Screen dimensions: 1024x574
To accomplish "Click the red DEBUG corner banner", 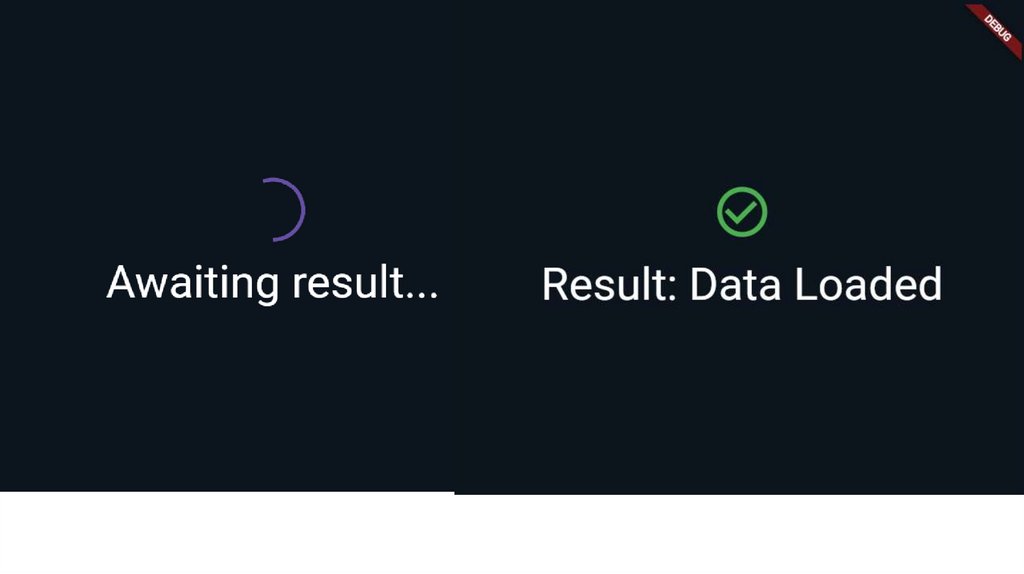I will [x=999, y=26].
